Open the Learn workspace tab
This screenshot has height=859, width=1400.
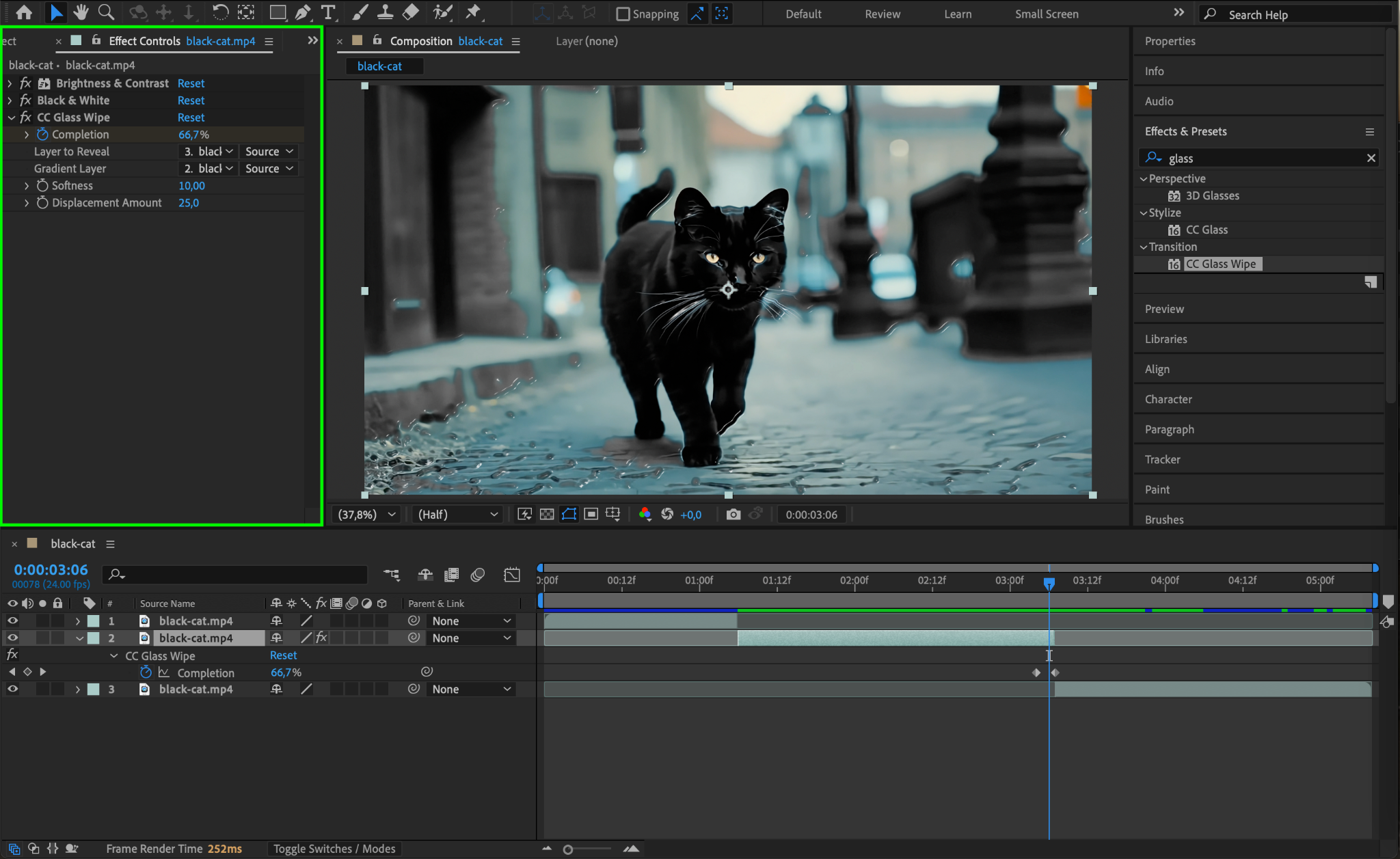pos(957,14)
